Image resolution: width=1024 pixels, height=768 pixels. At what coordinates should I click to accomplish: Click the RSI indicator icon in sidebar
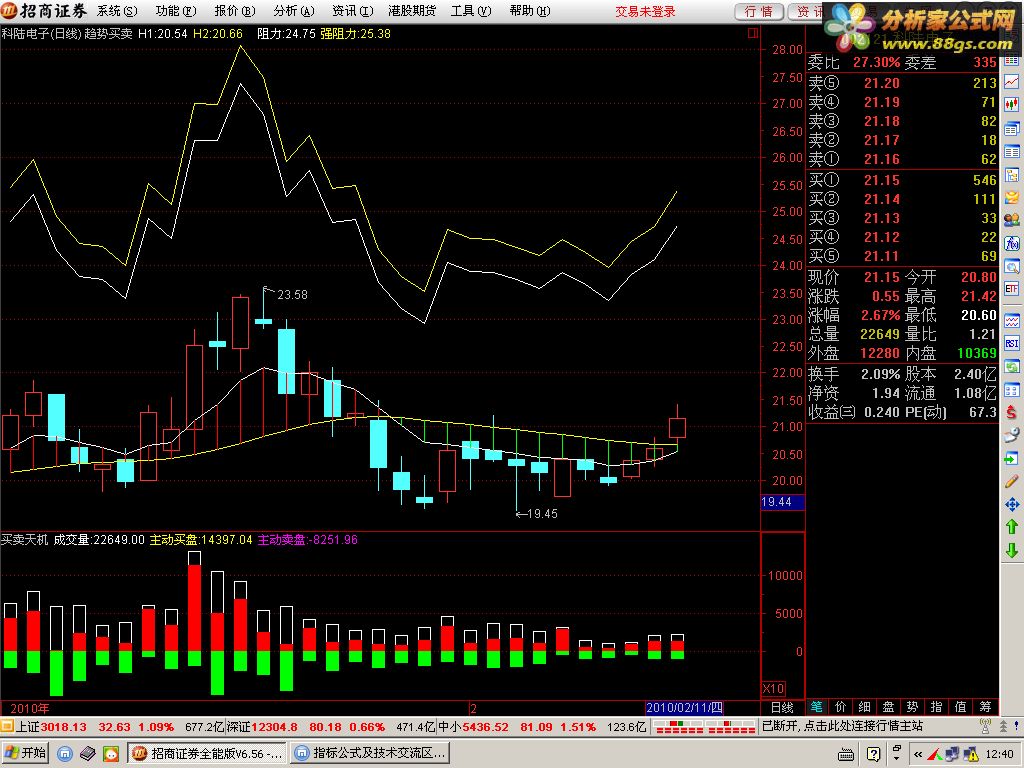1012,344
